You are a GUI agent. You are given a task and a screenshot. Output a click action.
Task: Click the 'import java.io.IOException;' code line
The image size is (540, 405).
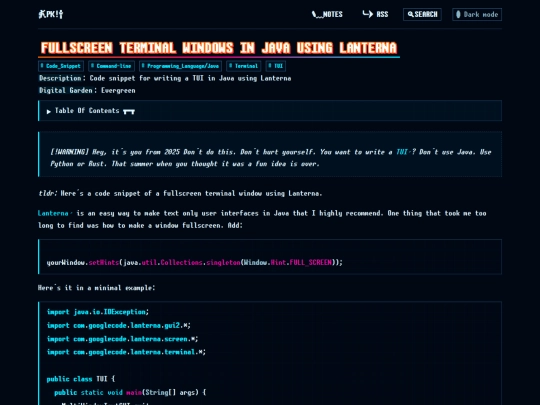[x=98, y=312]
